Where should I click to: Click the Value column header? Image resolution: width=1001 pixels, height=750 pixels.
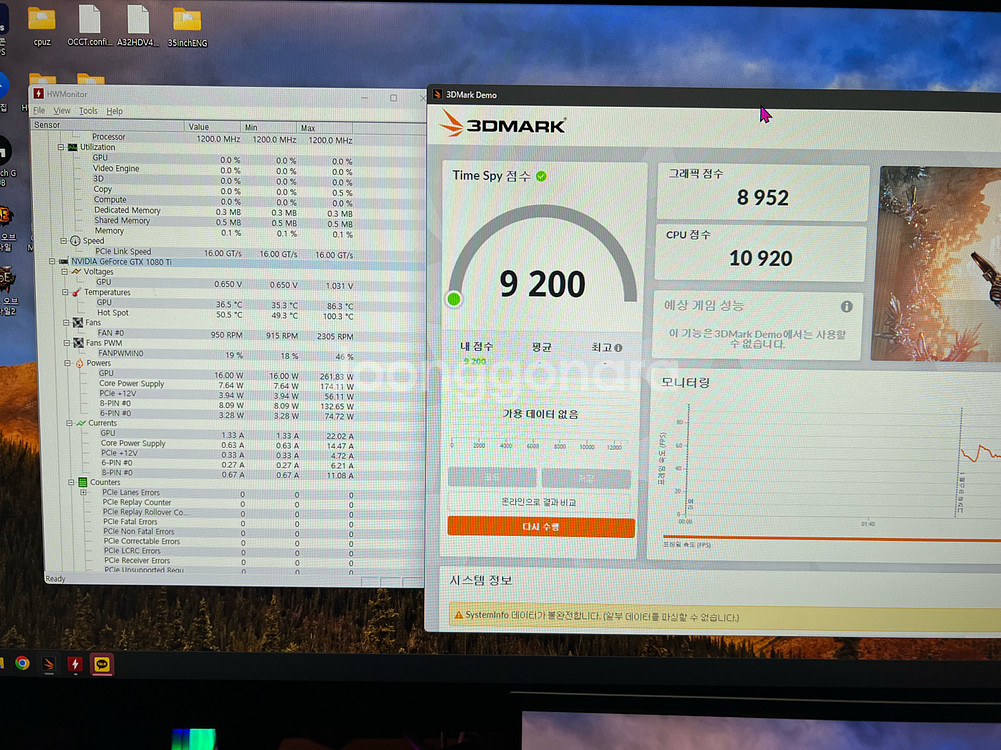[213, 126]
